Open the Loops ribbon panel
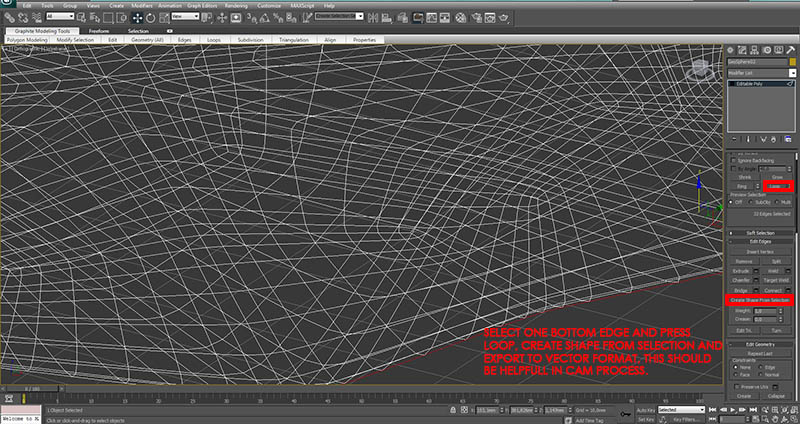This screenshot has width=800, height=424. click(x=213, y=40)
